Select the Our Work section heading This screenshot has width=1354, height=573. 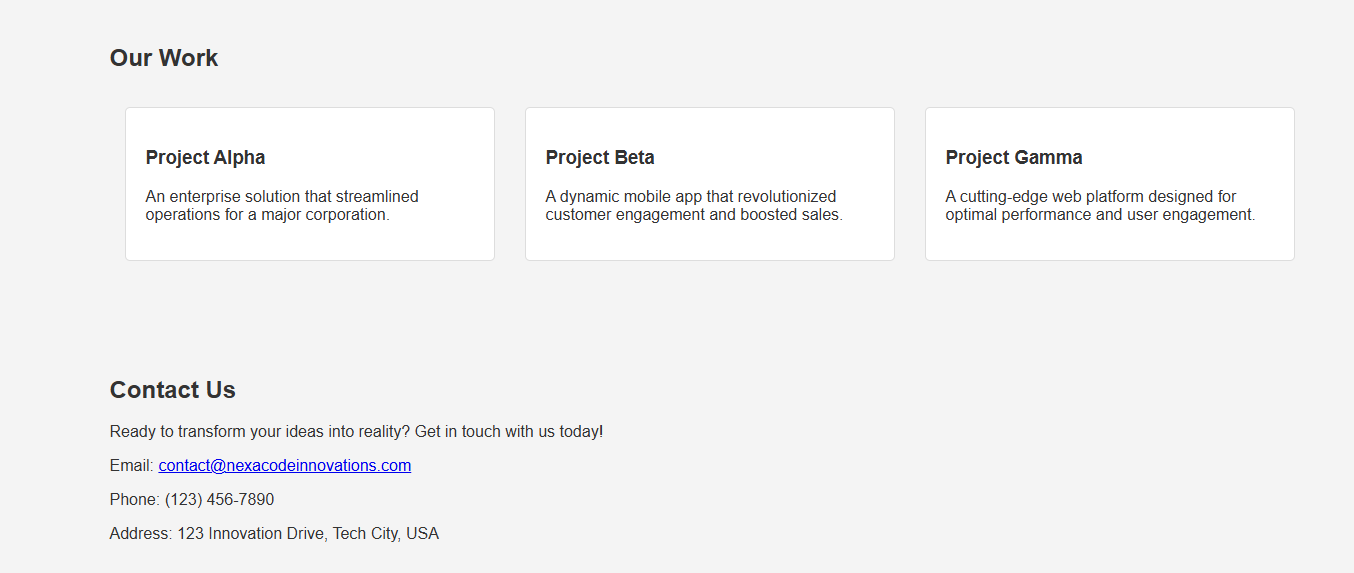coord(164,58)
